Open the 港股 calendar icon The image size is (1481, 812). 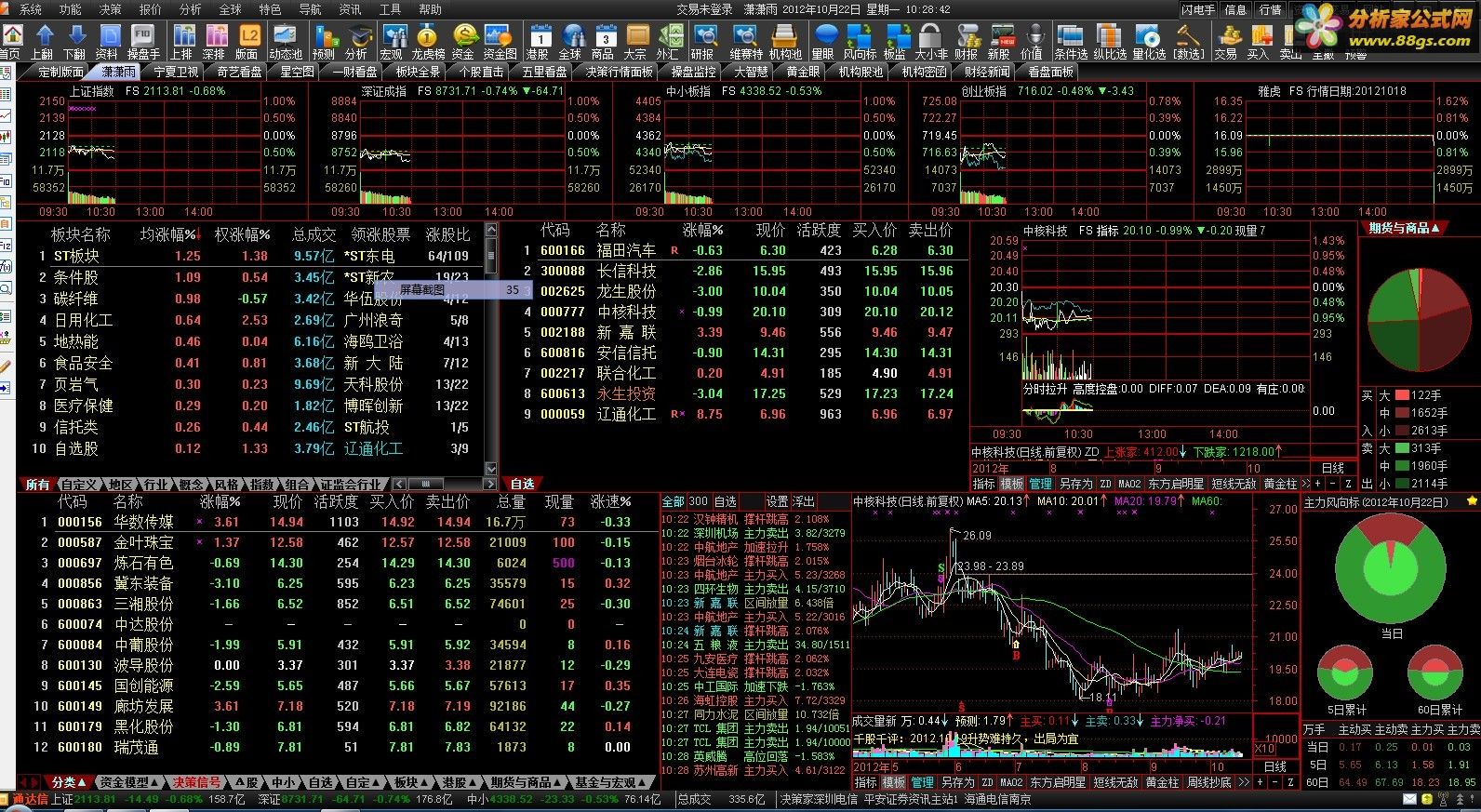click(x=539, y=42)
